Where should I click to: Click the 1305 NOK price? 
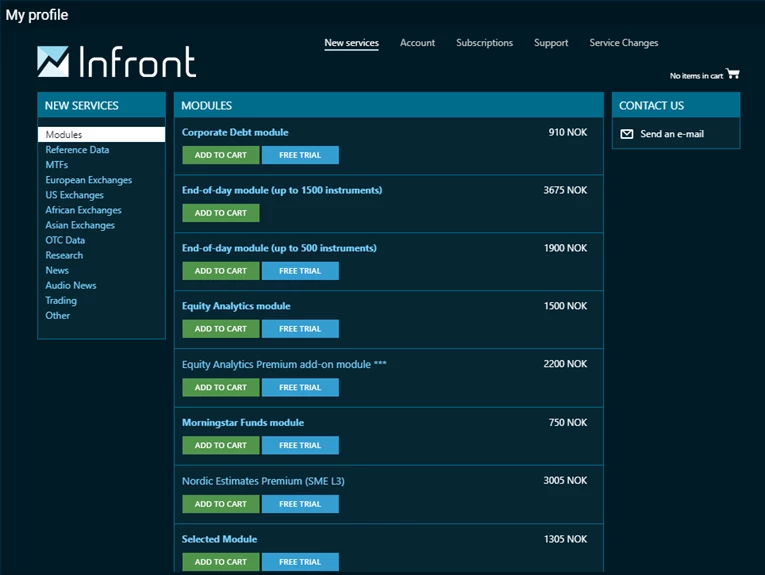click(565, 539)
